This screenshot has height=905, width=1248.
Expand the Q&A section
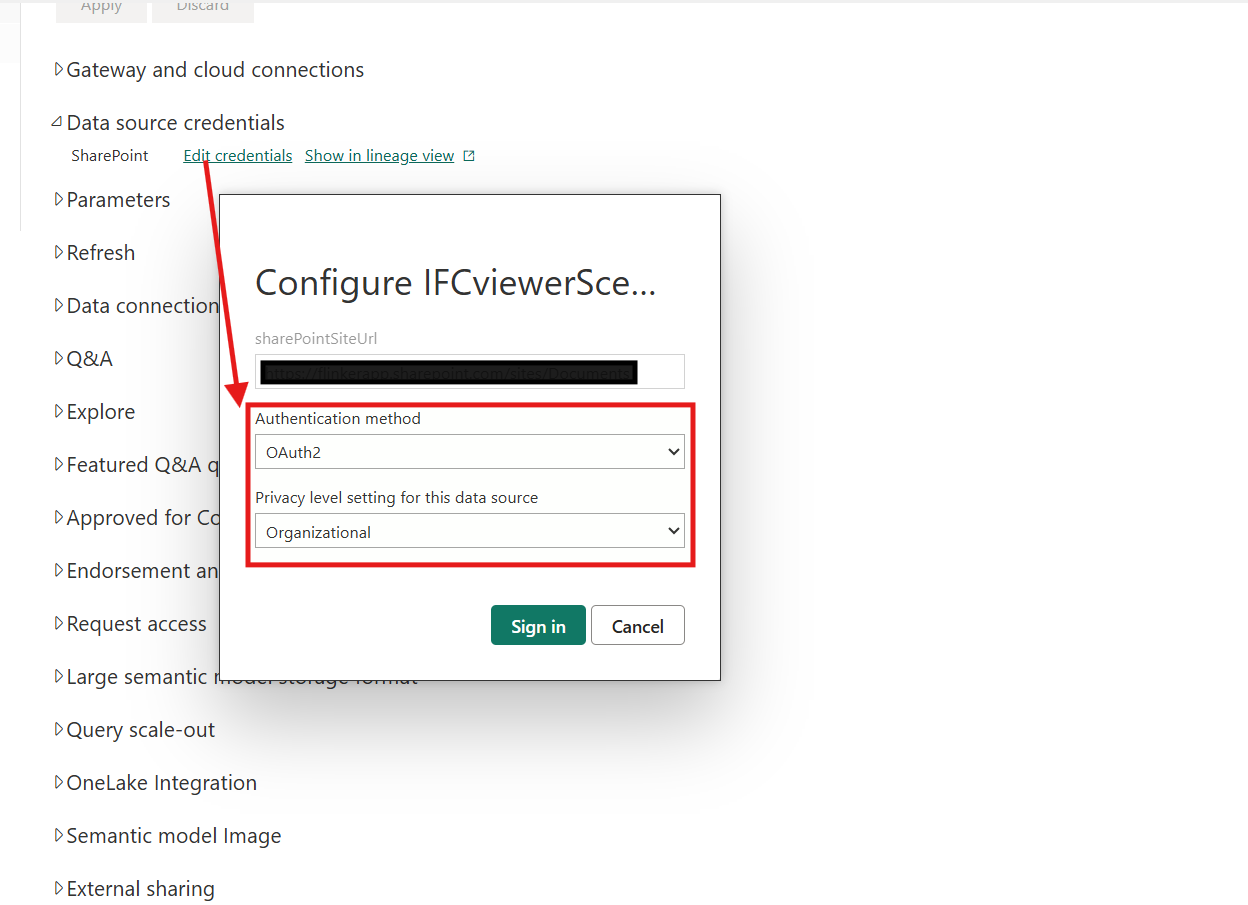[x=84, y=359]
